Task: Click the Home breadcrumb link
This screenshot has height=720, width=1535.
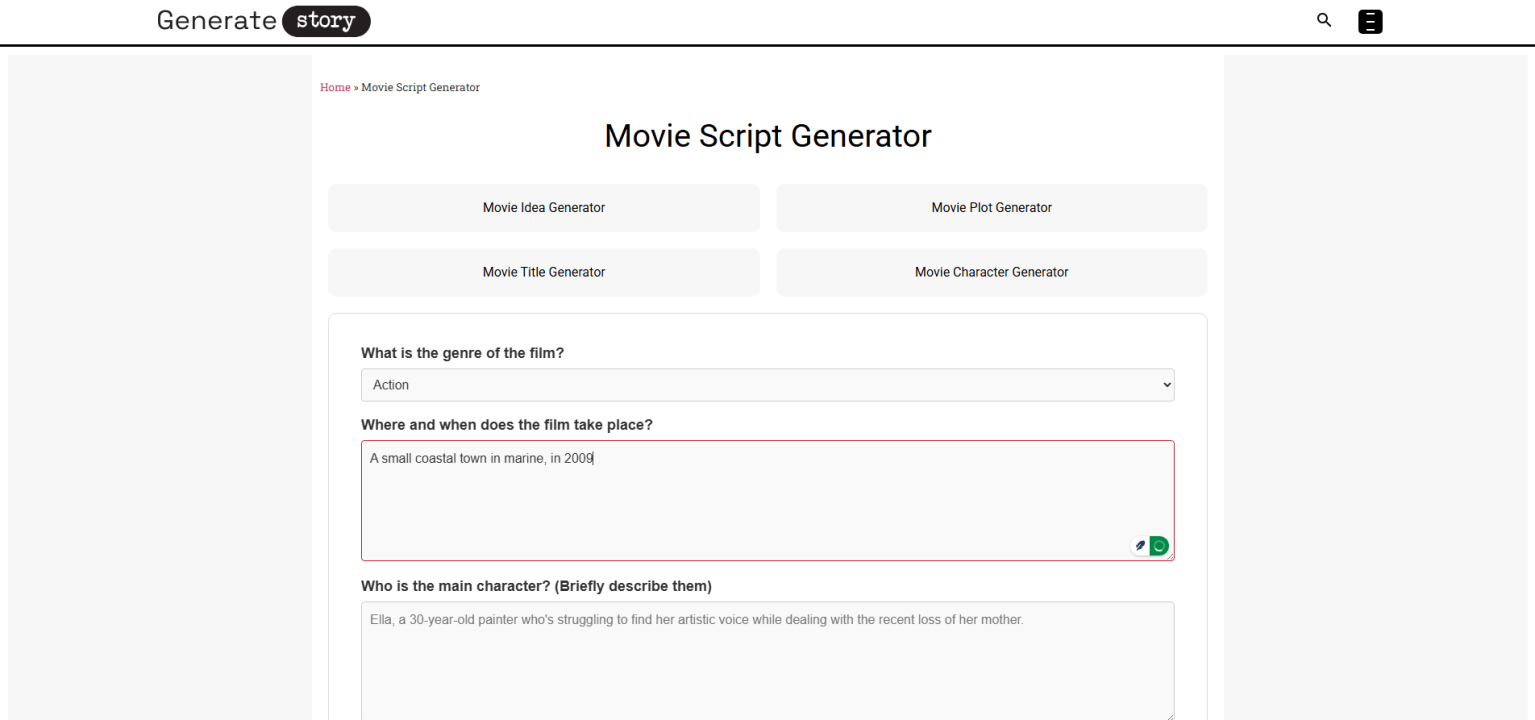Action: (x=335, y=87)
